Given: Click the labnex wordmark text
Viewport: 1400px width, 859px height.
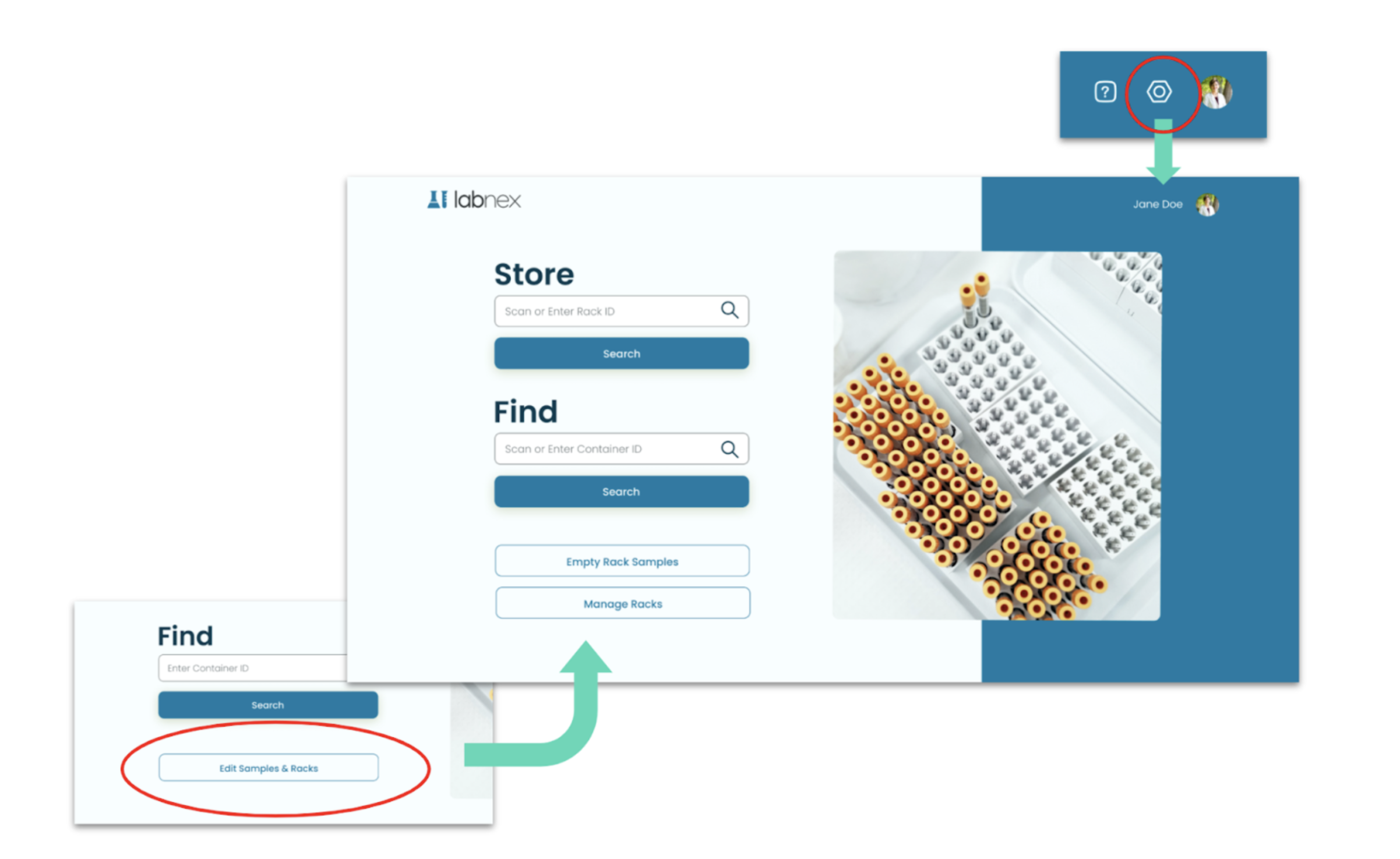Looking at the screenshot, I should click(x=487, y=199).
